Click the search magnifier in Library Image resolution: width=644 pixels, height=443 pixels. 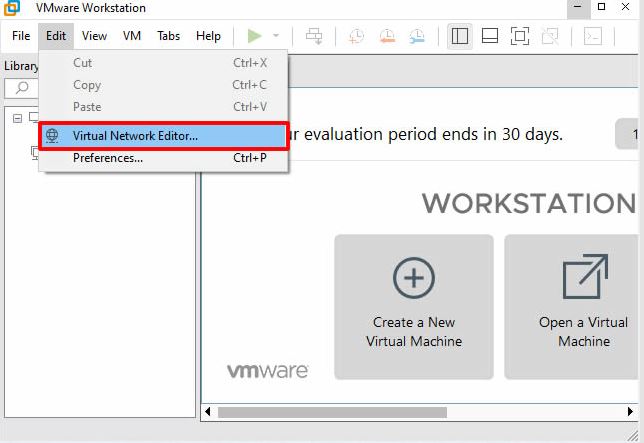22,87
